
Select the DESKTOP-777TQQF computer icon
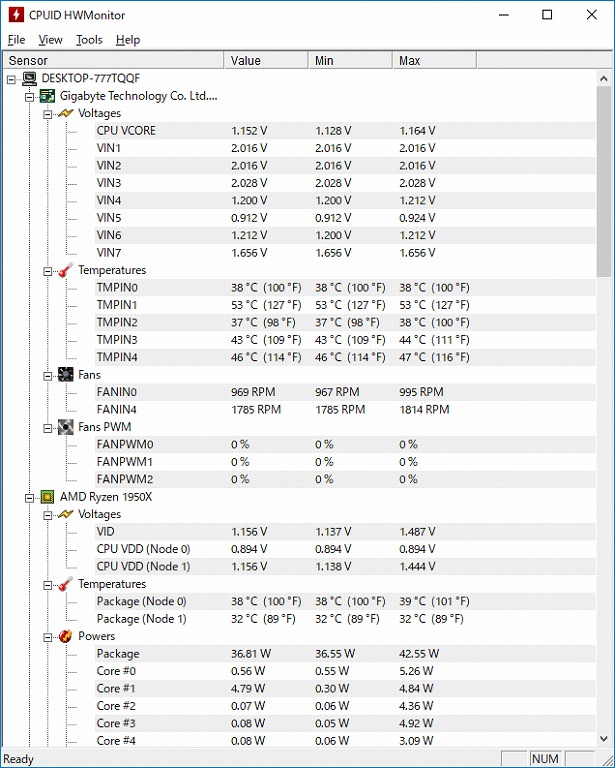(30, 78)
